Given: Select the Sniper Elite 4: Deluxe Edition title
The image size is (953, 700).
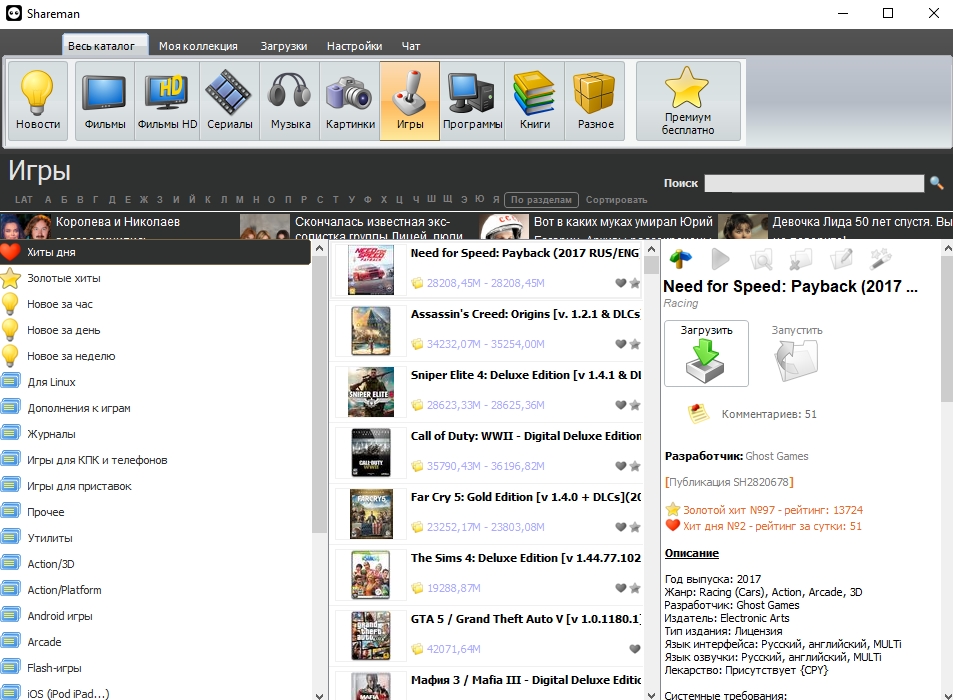Looking at the screenshot, I should (x=526, y=375).
